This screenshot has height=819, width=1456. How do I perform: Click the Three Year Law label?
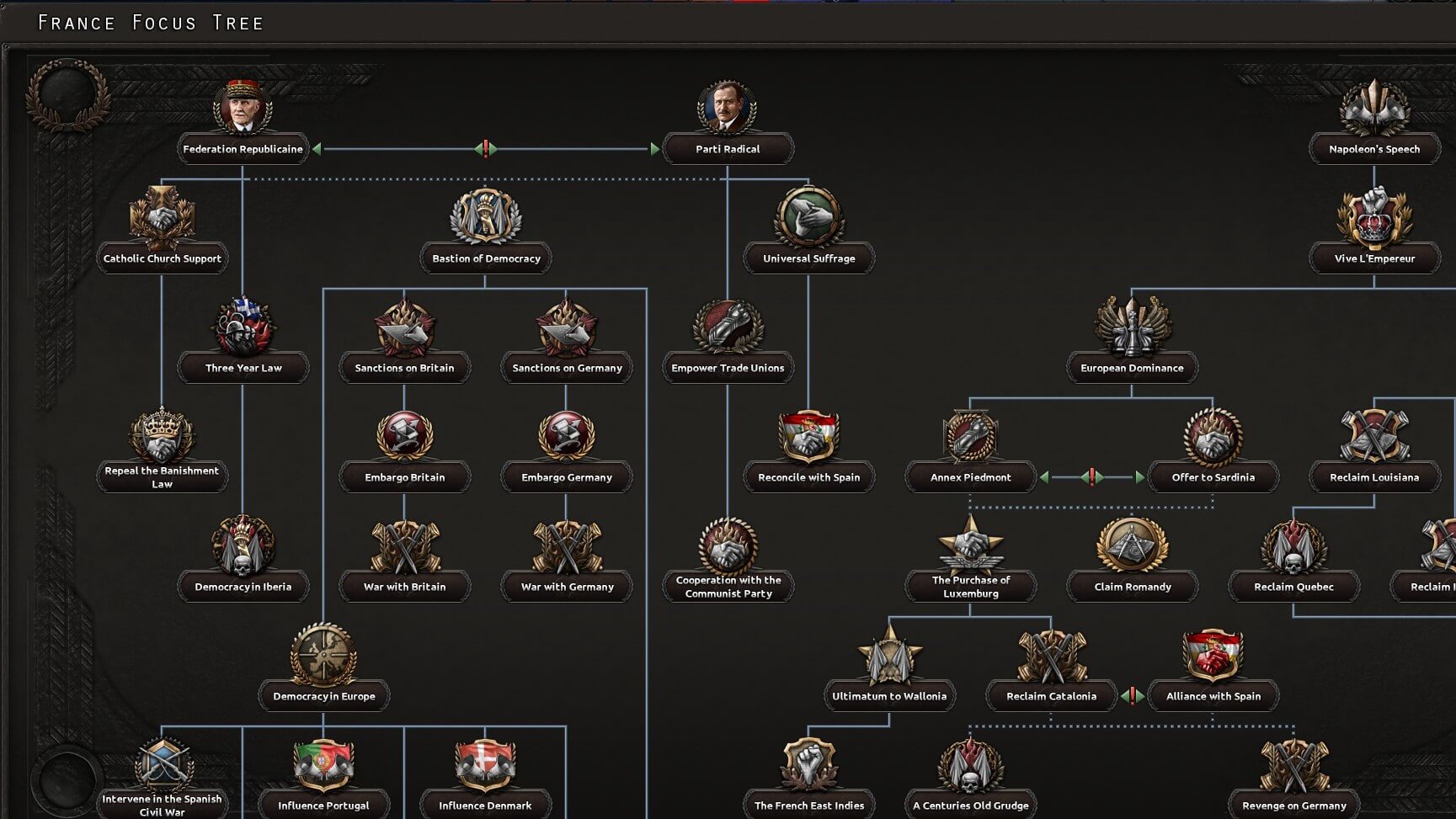click(243, 368)
